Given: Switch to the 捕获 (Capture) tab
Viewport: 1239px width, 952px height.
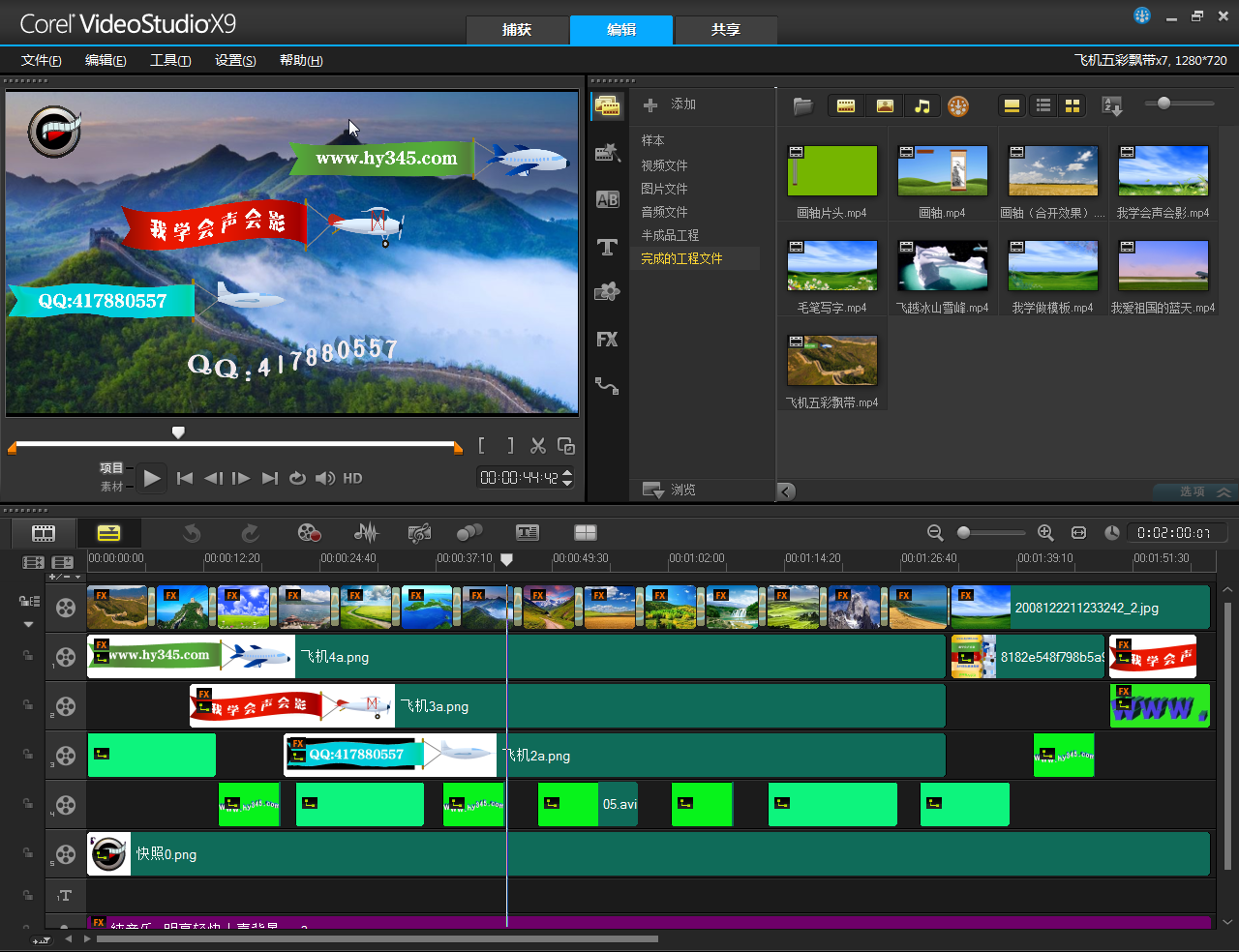Looking at the screenshot, I should coord(517,30).
